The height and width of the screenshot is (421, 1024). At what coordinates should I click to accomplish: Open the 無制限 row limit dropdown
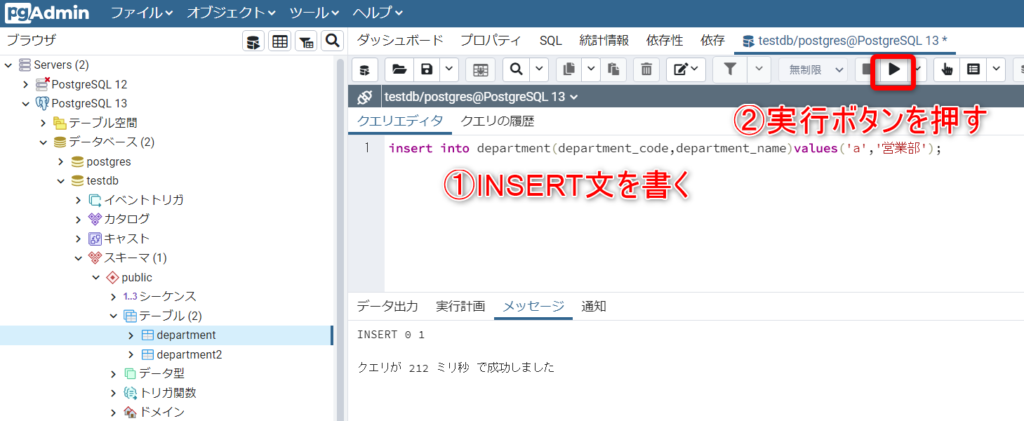click(x=809, y=69)
